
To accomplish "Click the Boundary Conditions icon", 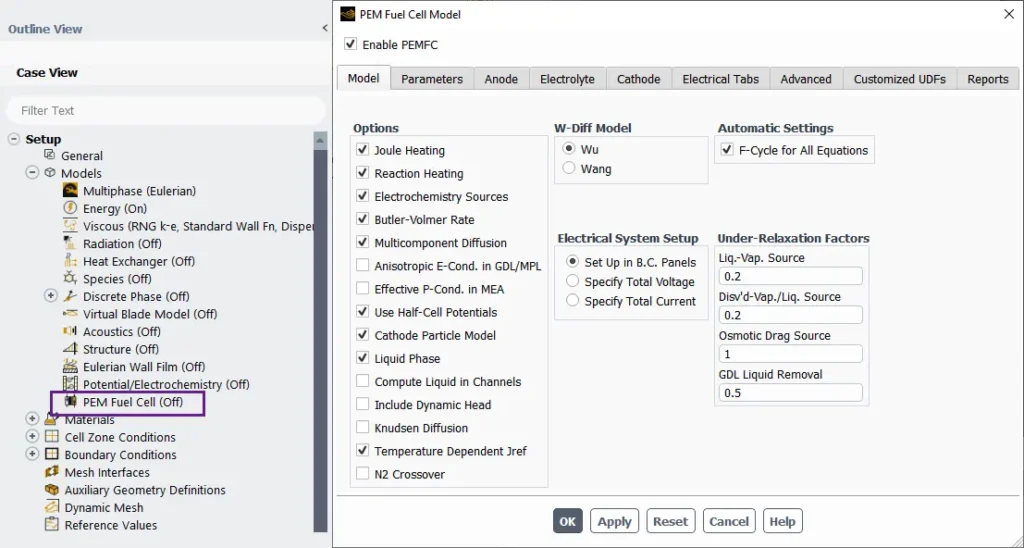I will (x=52, y=454).
